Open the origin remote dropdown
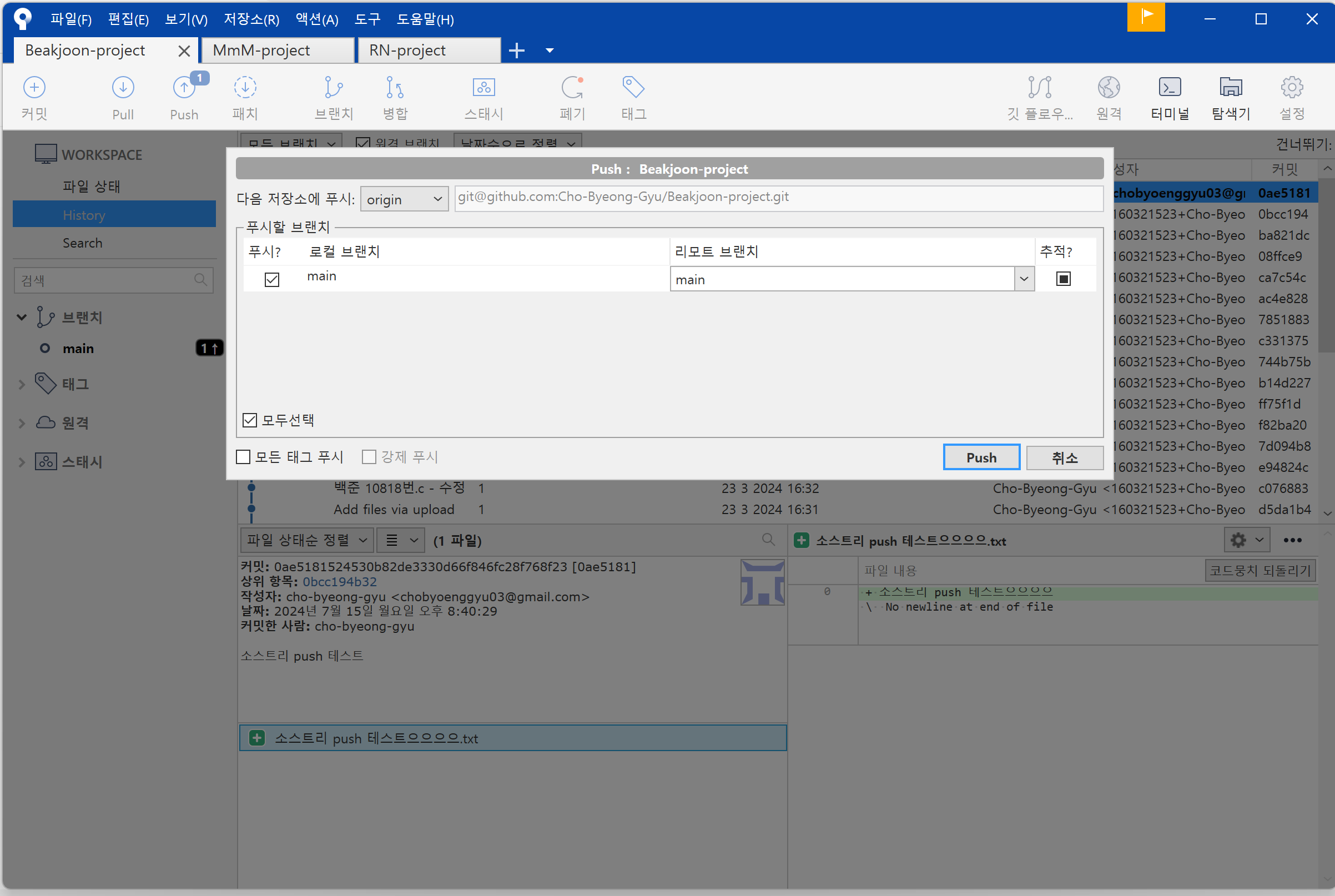The image size is (1335, 896). pos(404,199)
